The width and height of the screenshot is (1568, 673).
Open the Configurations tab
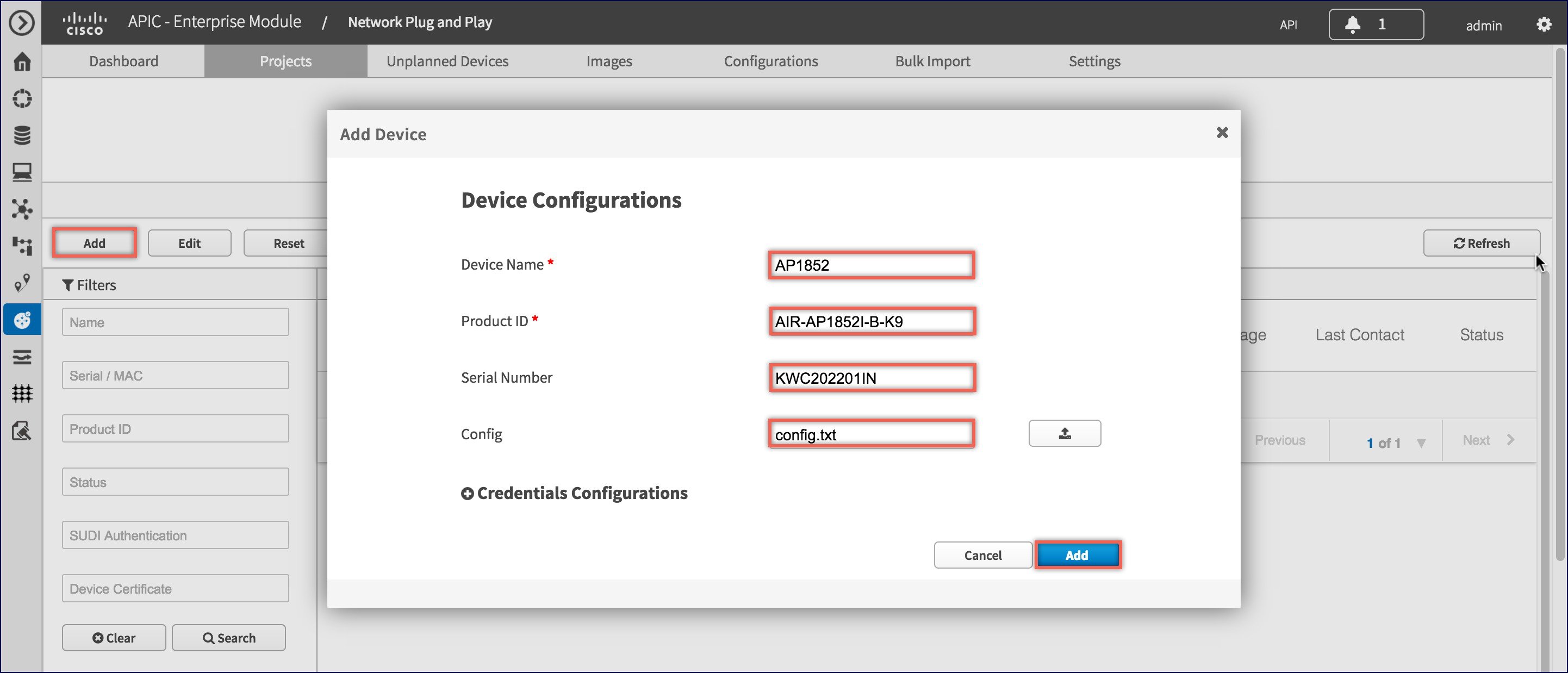pyautogui.click(x=770, y=61)
